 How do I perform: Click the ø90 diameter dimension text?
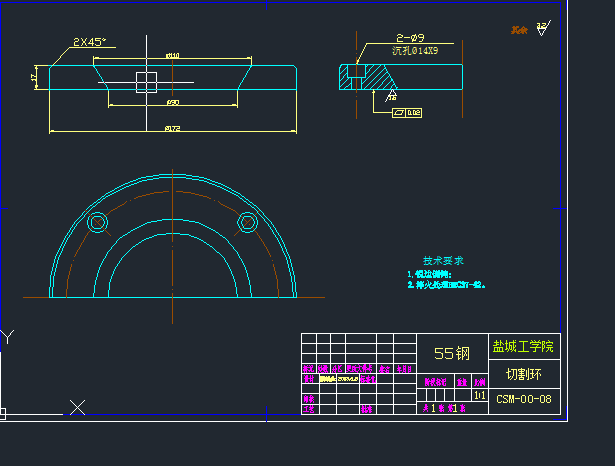(x=173, y=102)
